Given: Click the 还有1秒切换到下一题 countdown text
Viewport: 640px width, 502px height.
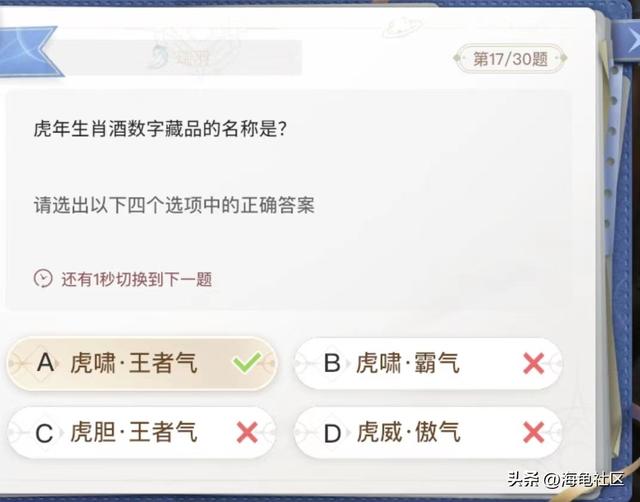Looking at the screenshot, I should point(136,279).
